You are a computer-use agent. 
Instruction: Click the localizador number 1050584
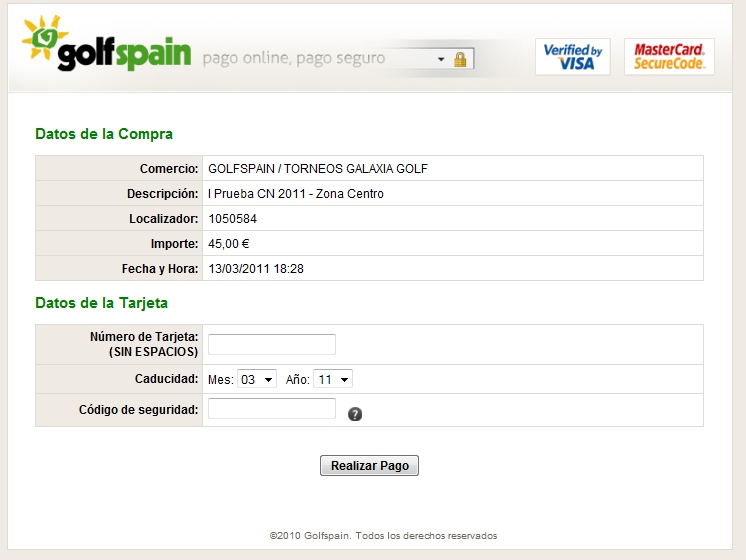(x=233, y=219)
